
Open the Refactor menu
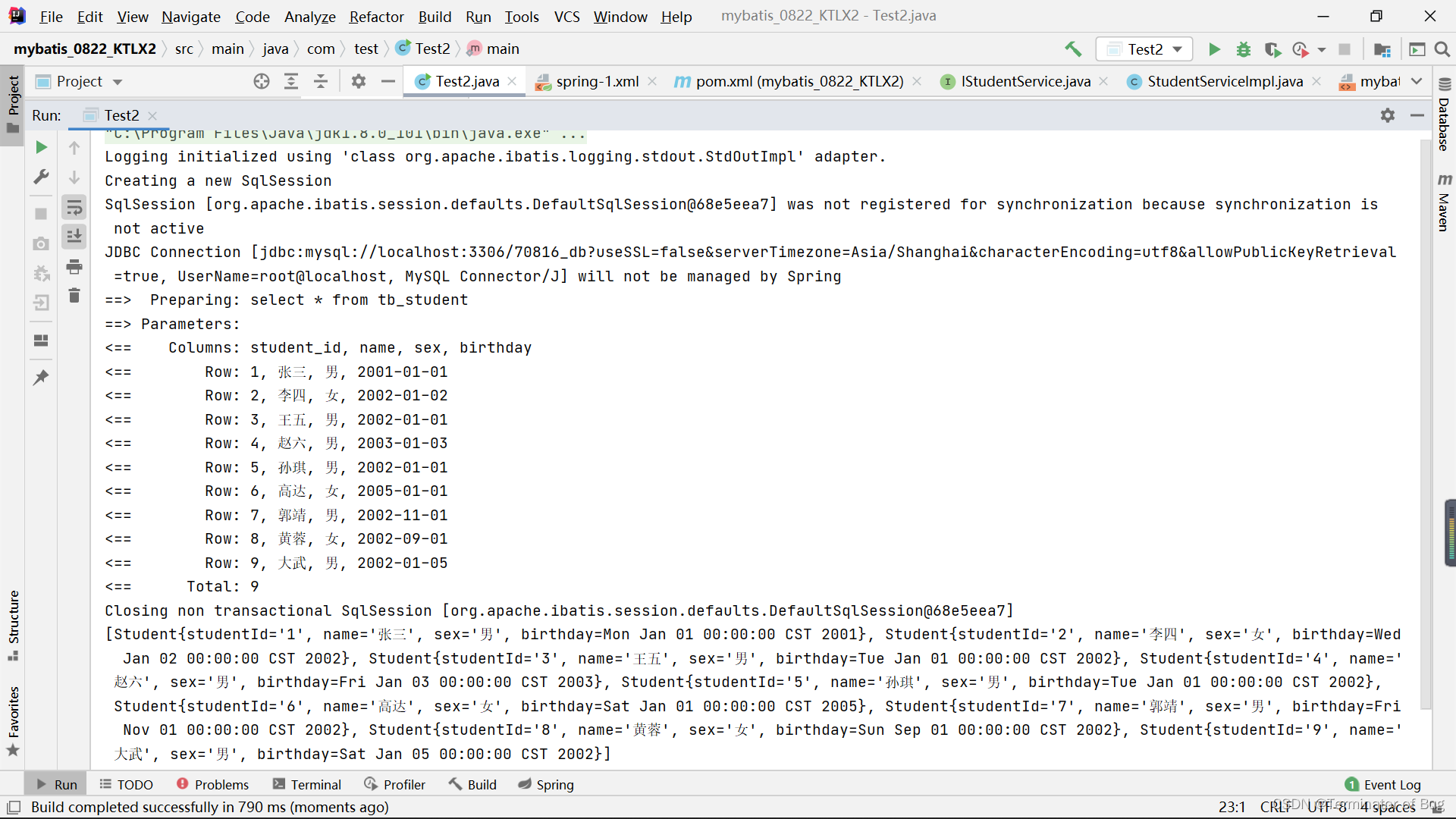[x=376, y=16]
